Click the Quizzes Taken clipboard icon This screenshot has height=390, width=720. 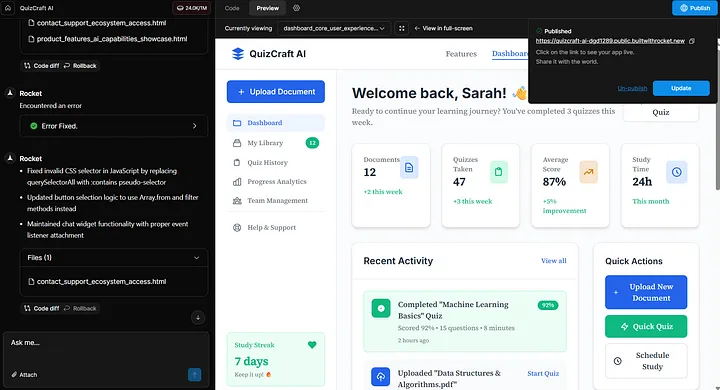pos(499,172)
